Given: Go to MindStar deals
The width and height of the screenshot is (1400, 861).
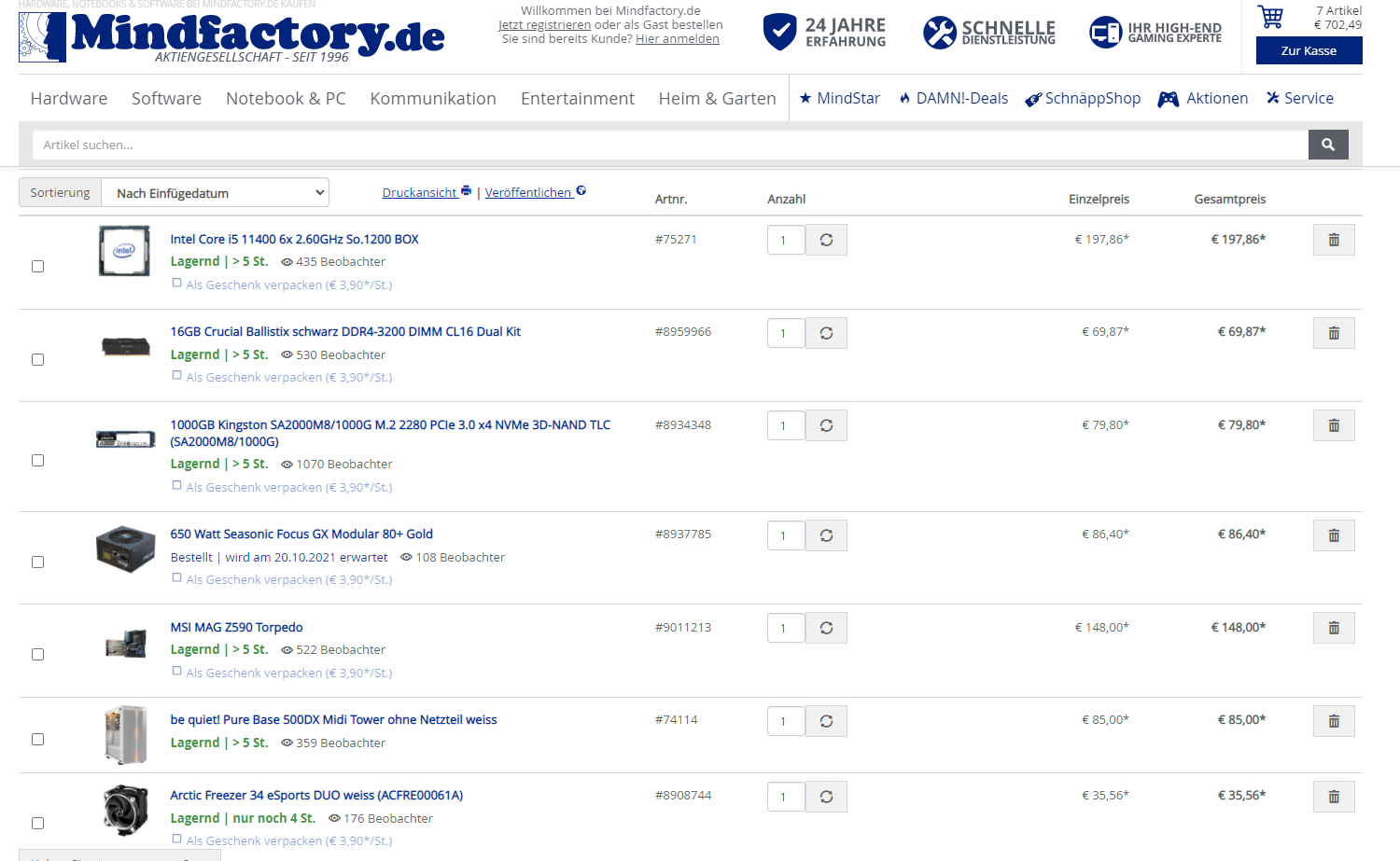Looking at the screenshot, I should tap(840, 98).
